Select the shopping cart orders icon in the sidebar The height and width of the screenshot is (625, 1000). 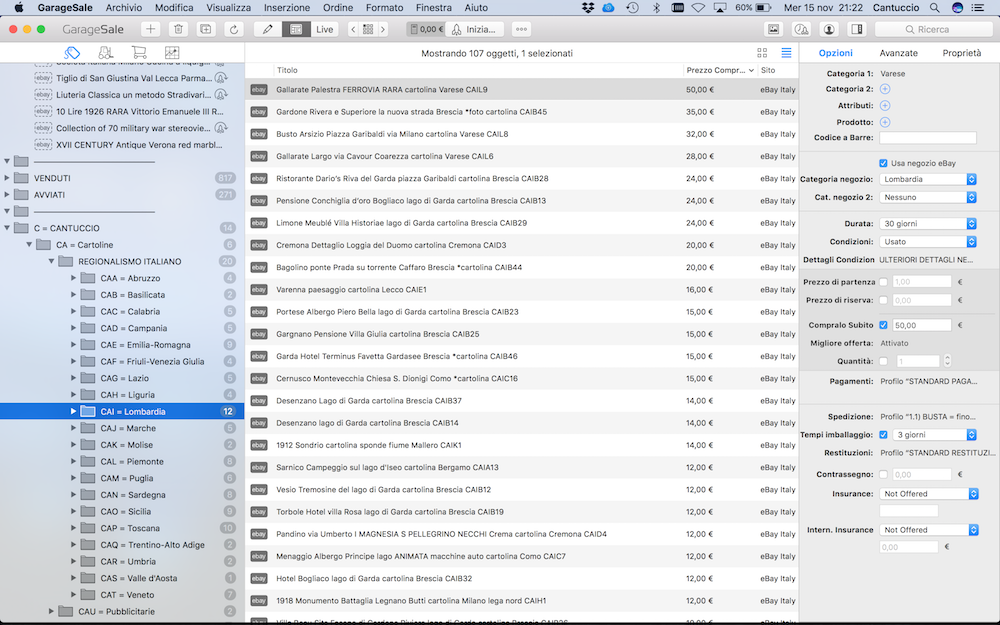tap(138, 53)
